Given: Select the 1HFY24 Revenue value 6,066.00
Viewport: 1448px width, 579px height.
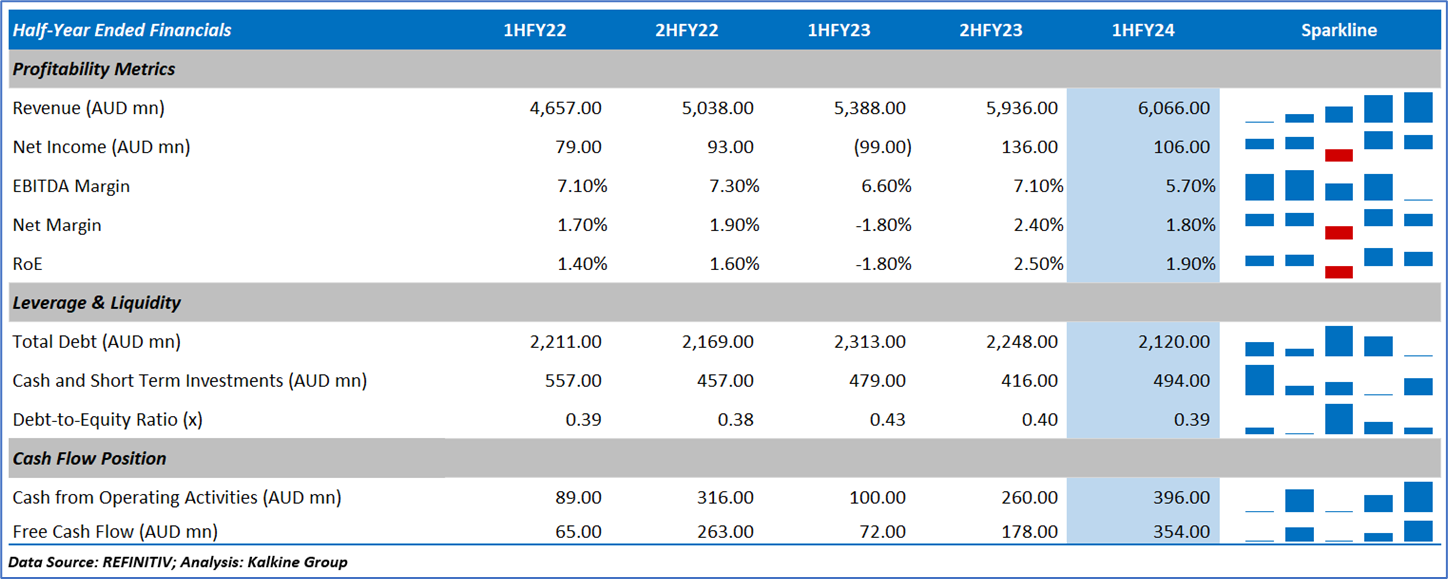Looking at the screenshot, I should (1171, 108).
